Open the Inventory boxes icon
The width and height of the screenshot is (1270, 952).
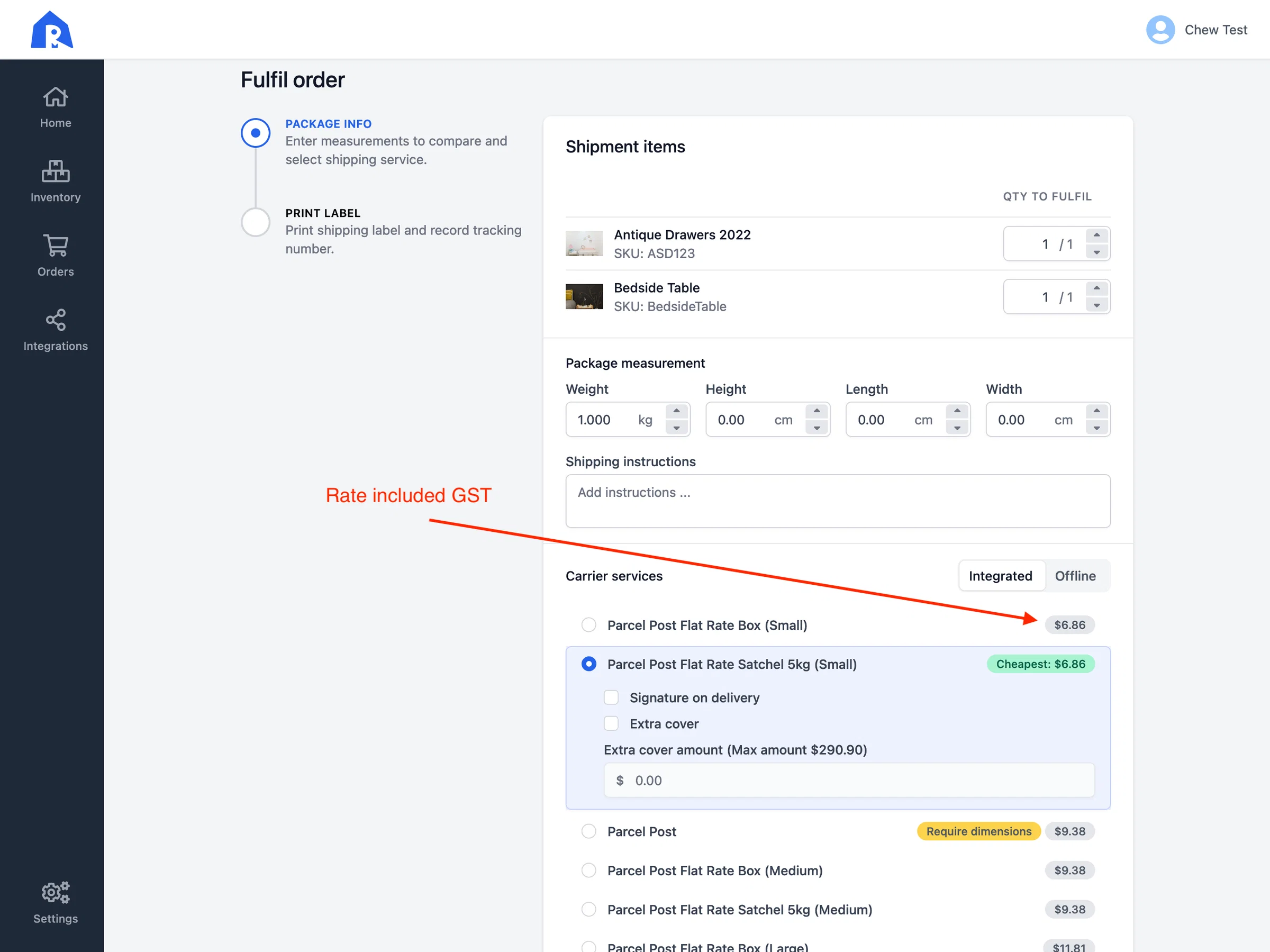56,170
